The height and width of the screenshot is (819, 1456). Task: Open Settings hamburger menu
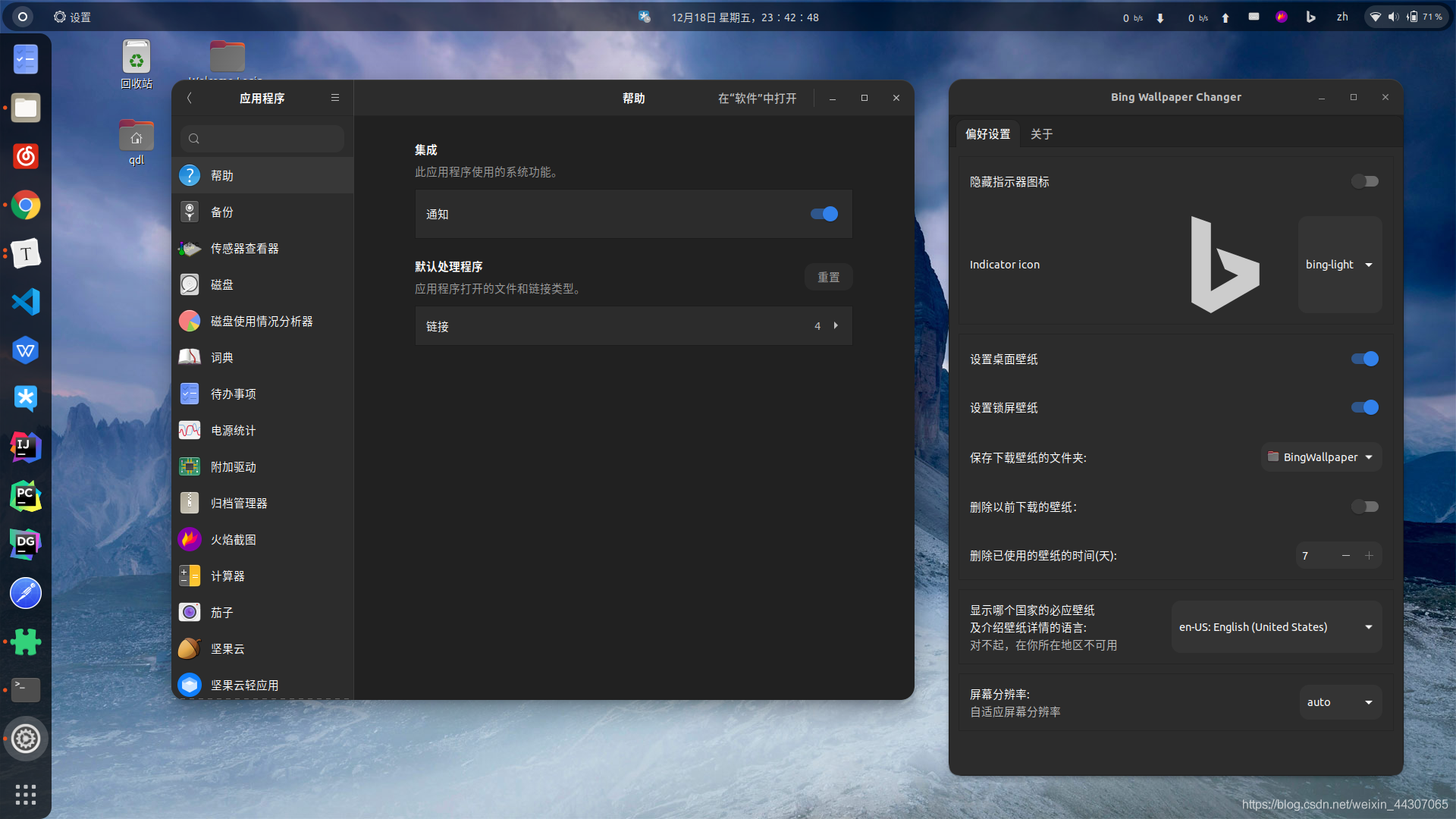click(x=335, y=98)
